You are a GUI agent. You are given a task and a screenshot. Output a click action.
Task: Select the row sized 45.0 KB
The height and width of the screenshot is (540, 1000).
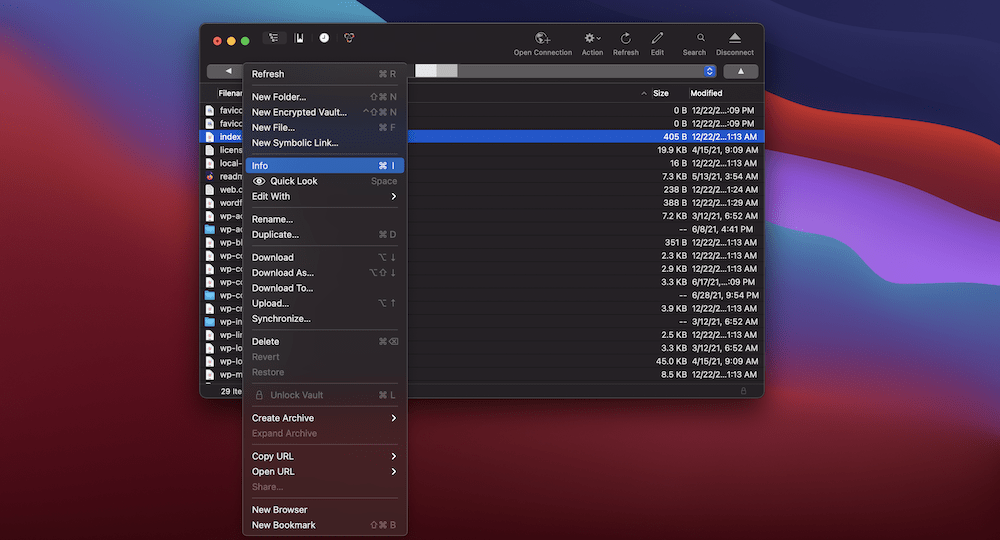[x=482, y=361]
